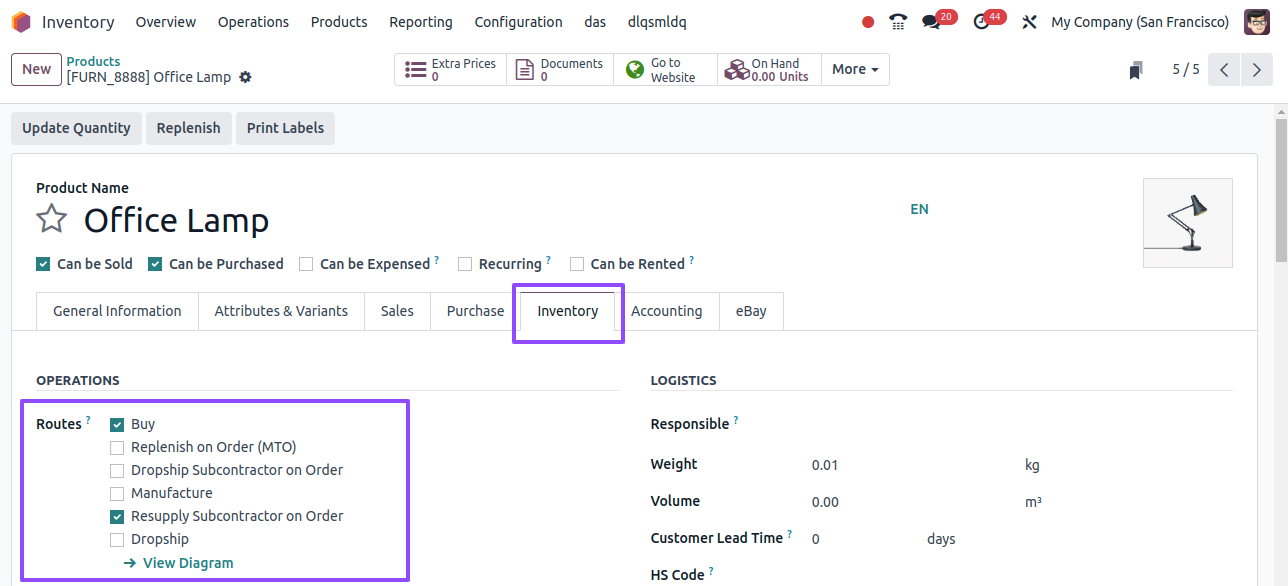1288x586 pixels.
Task: Click the help mark next to Responsible
Action: click(736, 420)
